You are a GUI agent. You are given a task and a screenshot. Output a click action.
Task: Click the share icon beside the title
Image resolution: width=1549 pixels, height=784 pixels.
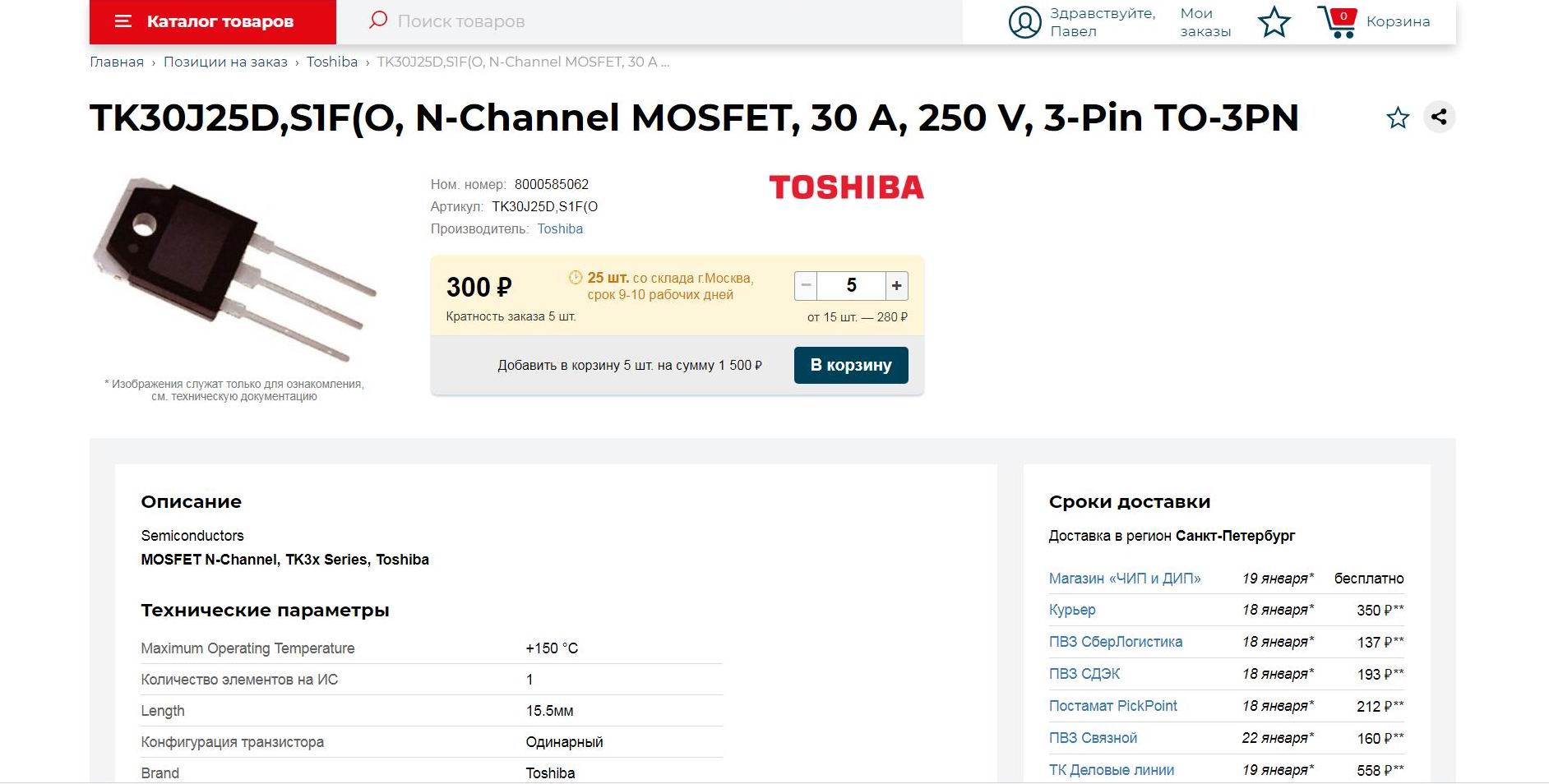pos(1439,117)
